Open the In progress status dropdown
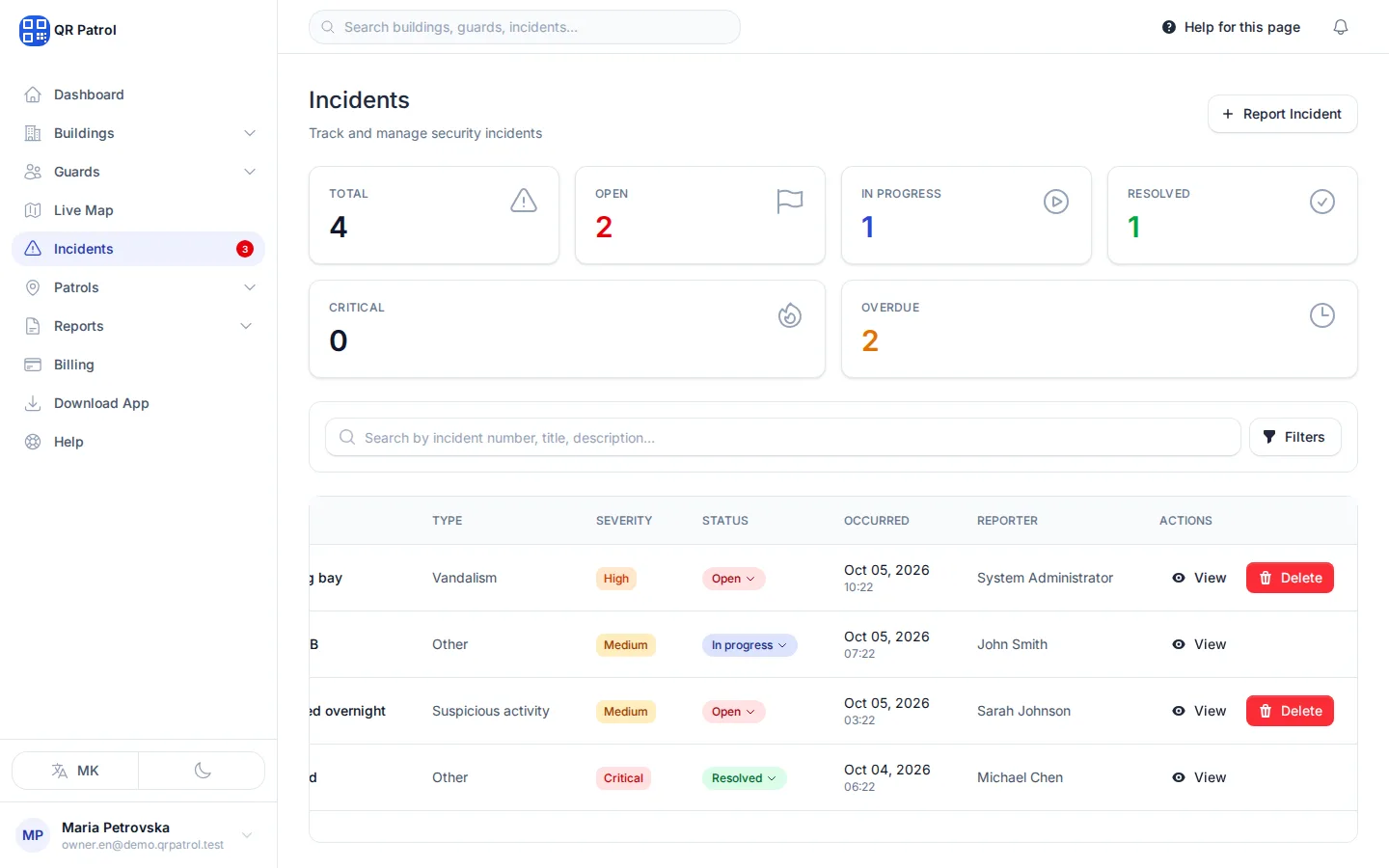1389x868 pixels. 749,645
